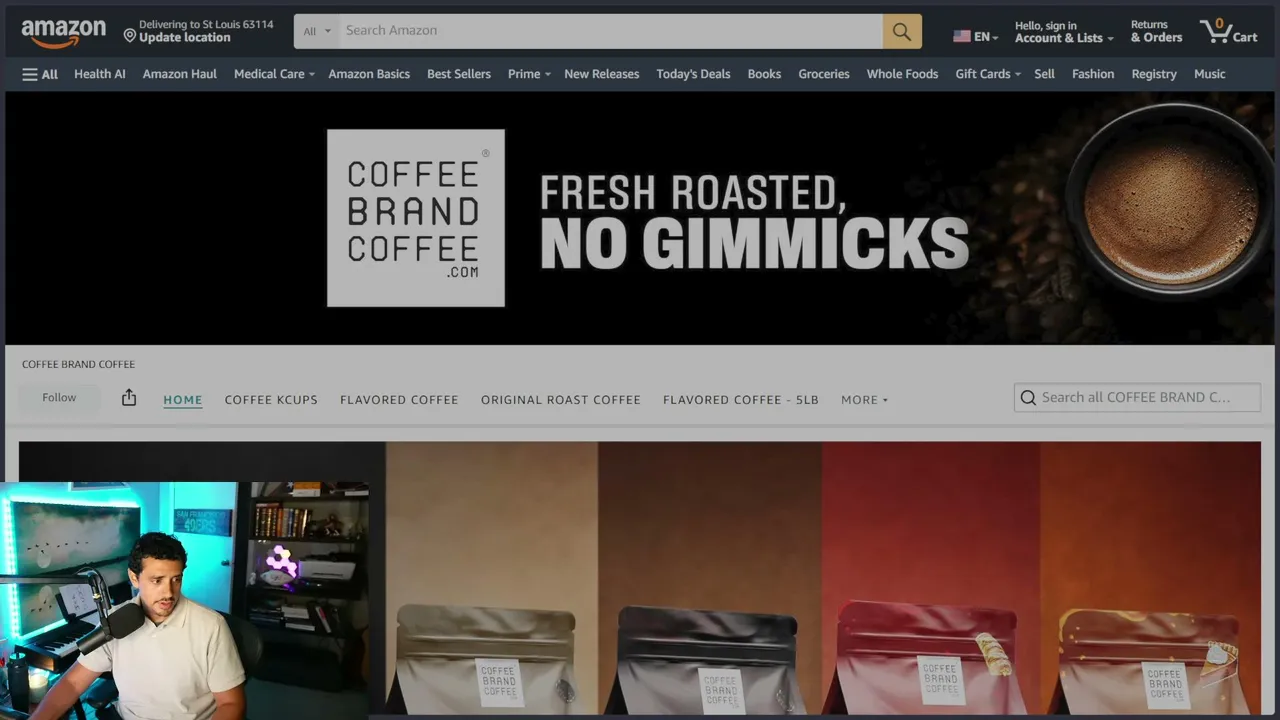The image size is (1280, 720).
Task: Go to Music
Action: (x=1209, y=74)
